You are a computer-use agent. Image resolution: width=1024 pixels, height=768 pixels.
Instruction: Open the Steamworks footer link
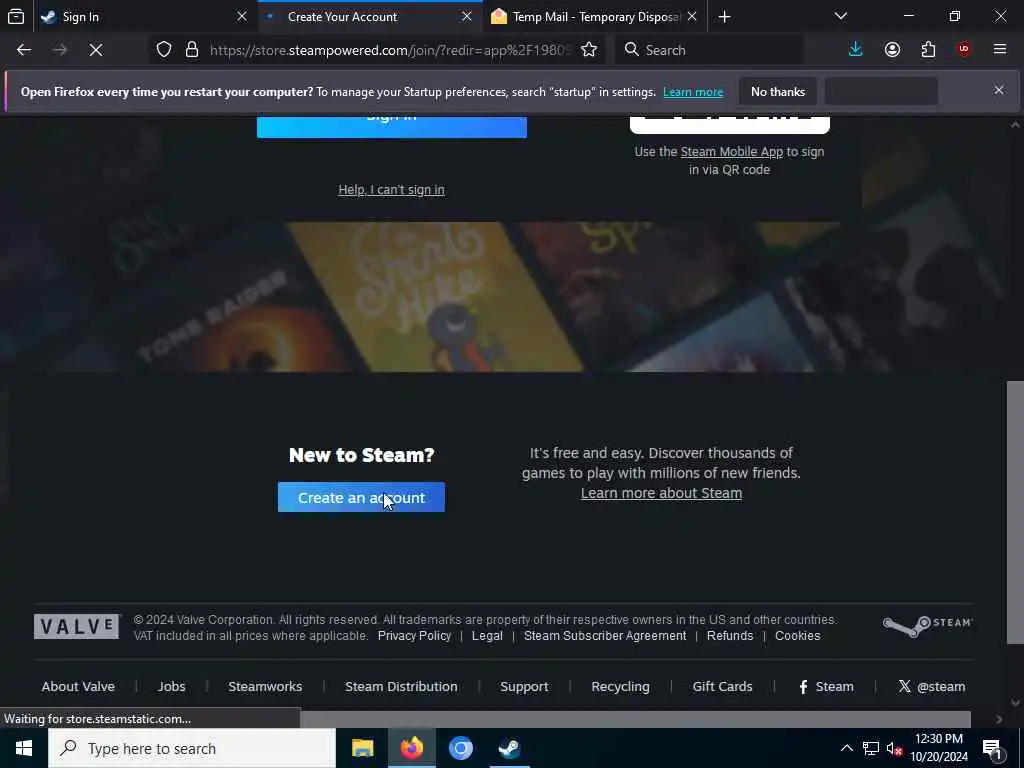coord(265,686)
